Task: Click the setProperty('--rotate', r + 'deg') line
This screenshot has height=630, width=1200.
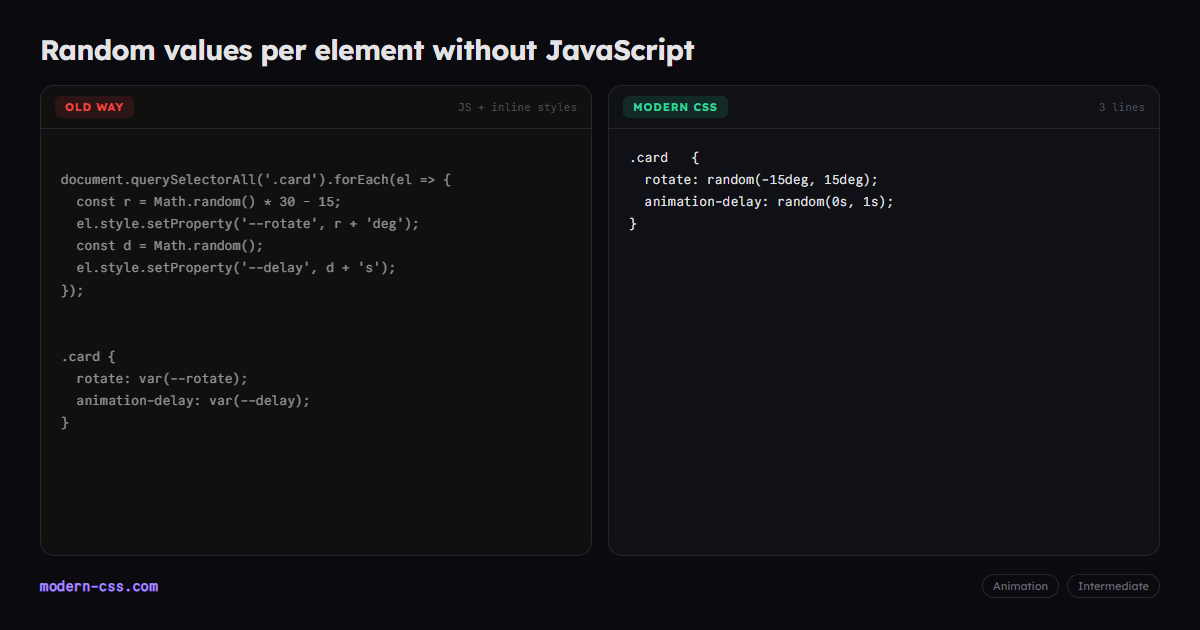Action: [248, 224]
